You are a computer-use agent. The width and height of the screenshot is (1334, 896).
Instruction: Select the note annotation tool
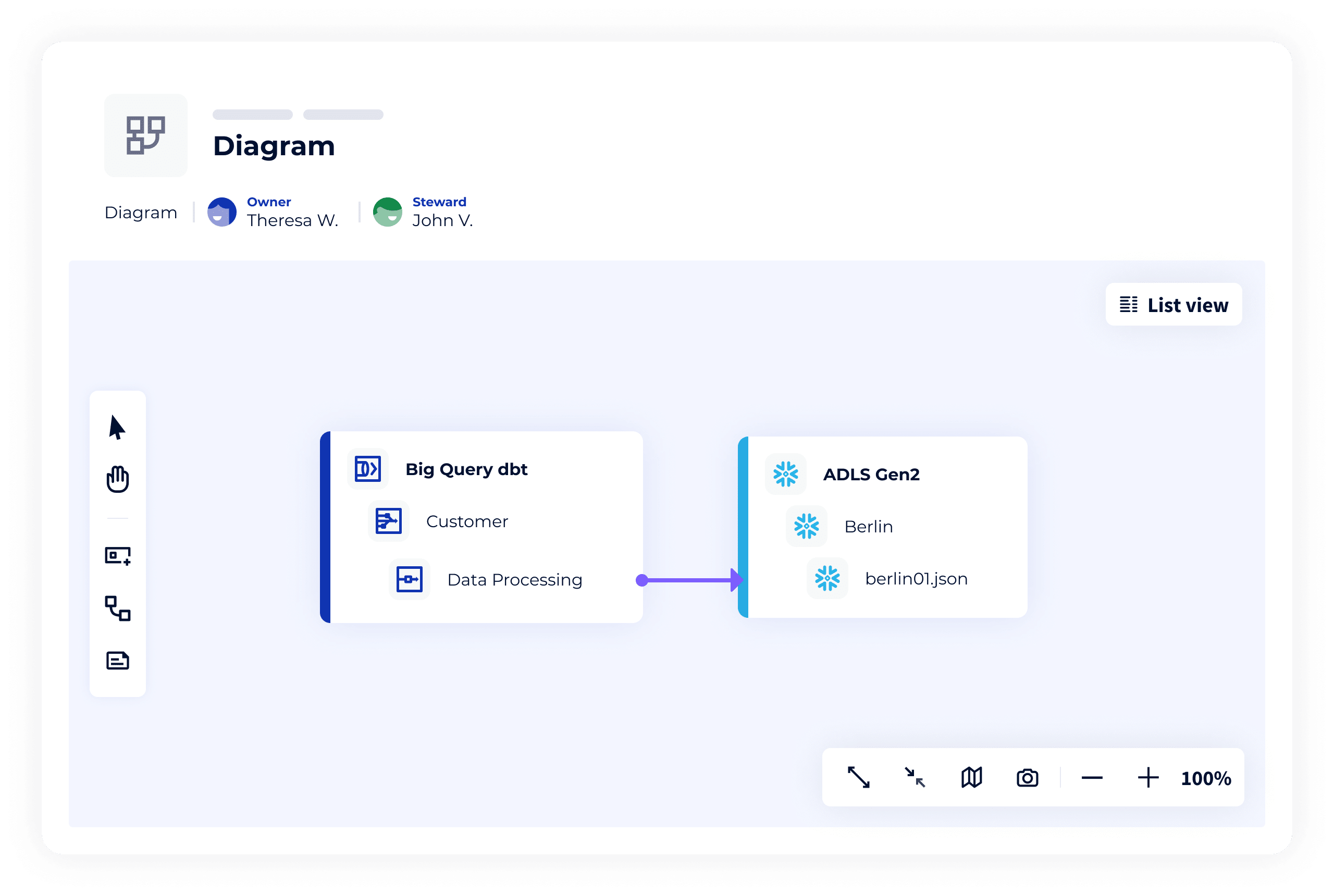click(118, 661)
